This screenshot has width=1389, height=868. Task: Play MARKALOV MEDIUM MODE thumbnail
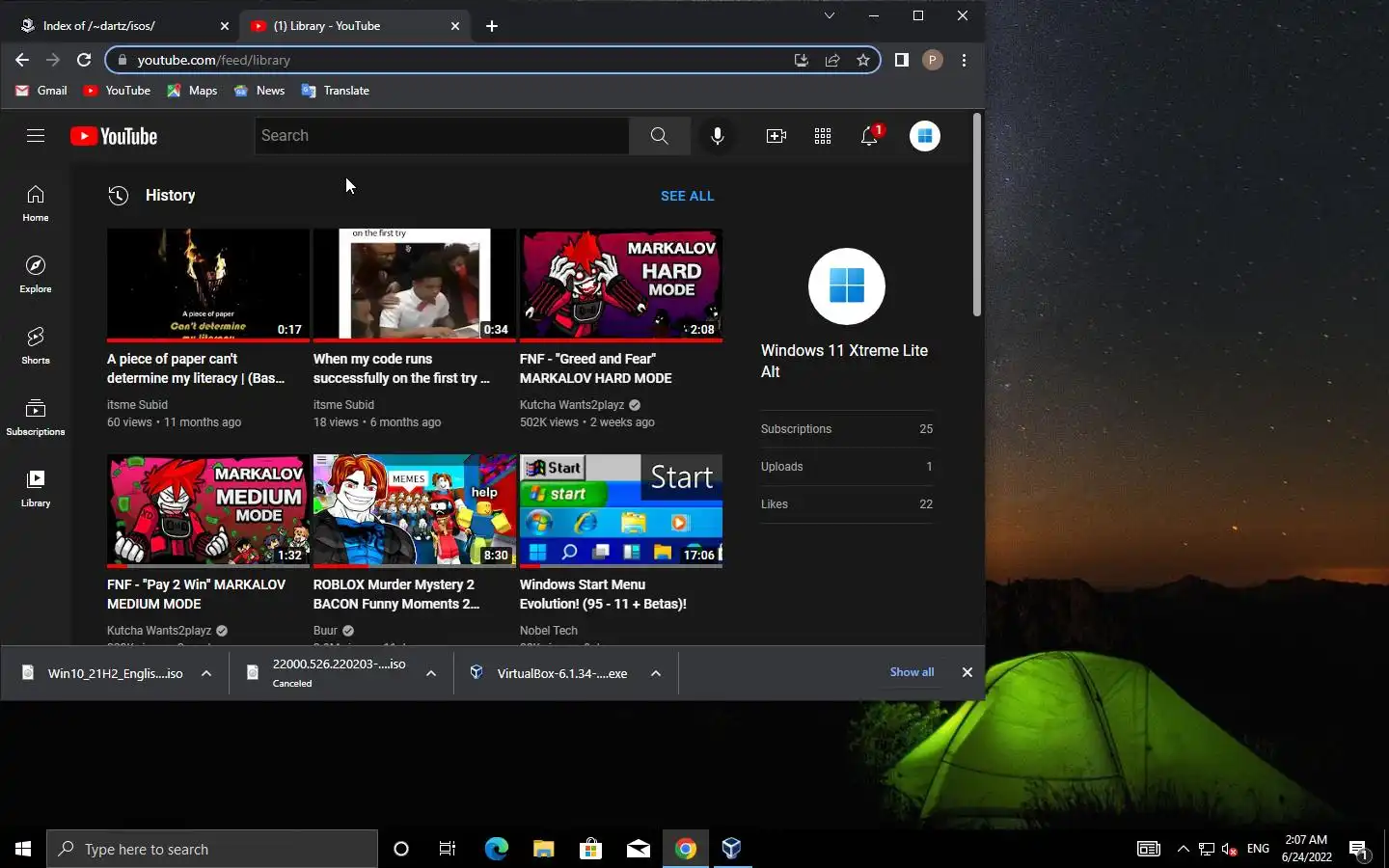208,511
